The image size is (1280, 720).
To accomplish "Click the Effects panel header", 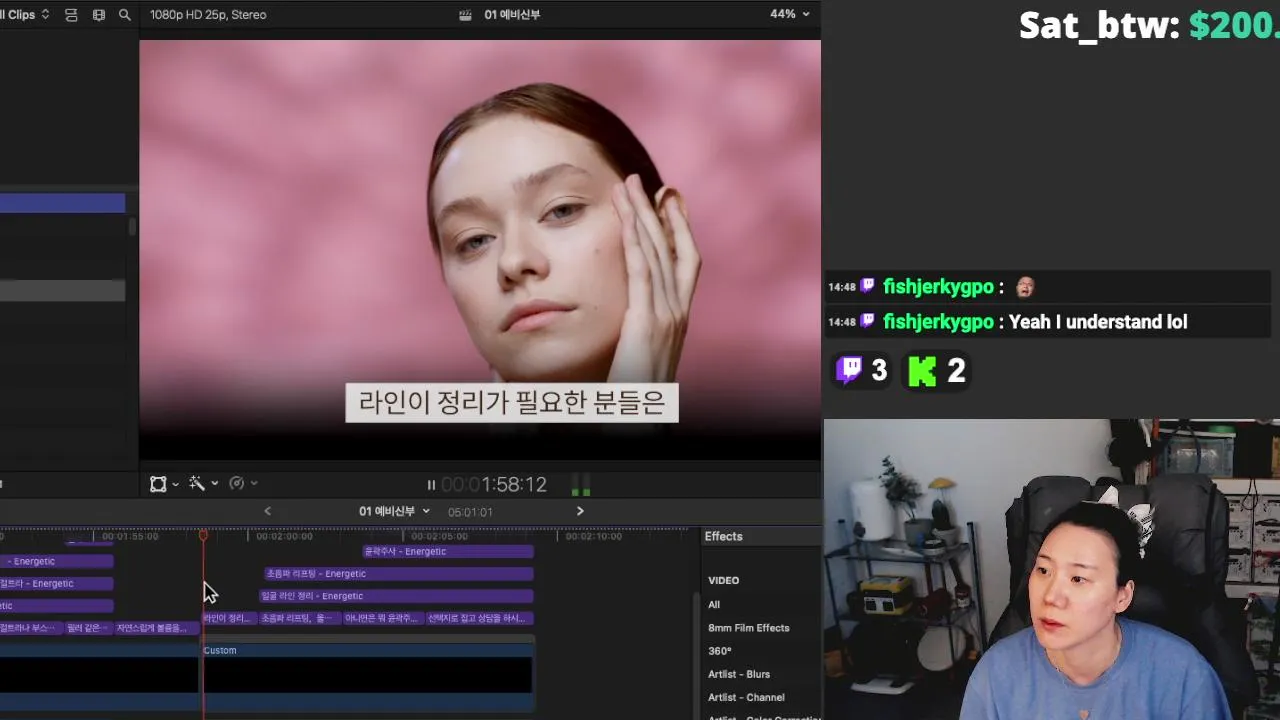I will tap(723, 537).
